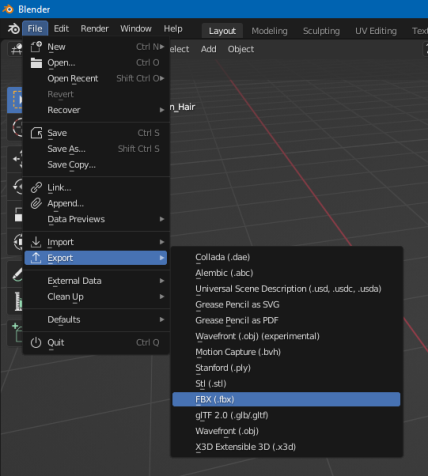Click the chain Link icon
Screen dimensions: 428x476
tap(36, 188)
